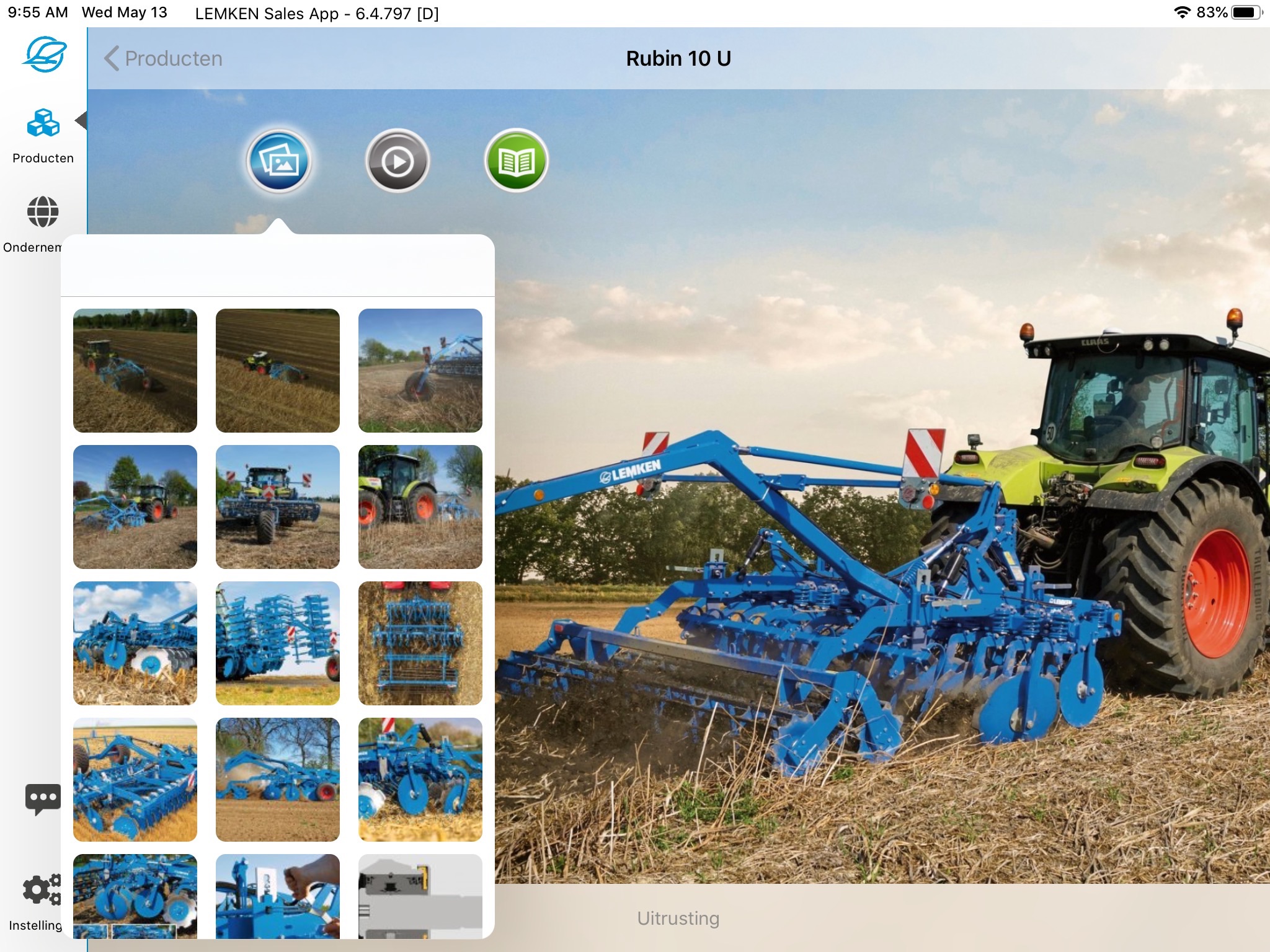1270x952 pixels.
Task: Tap the LEMKEN logo in sidebar
Action: [43, 55]
